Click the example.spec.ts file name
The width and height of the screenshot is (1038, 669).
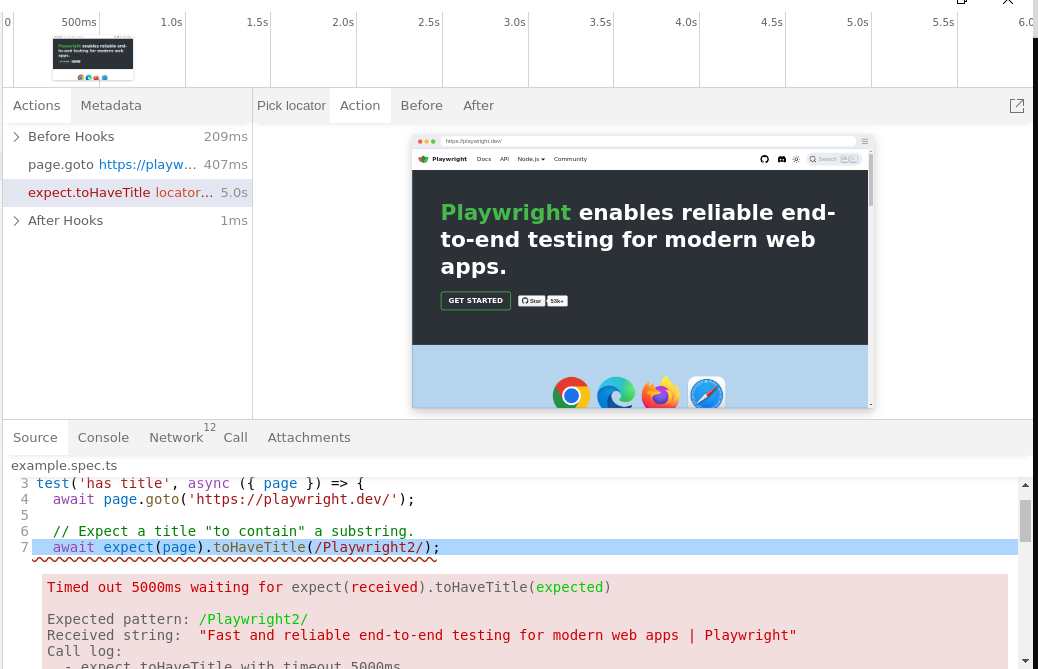(64, 466)
